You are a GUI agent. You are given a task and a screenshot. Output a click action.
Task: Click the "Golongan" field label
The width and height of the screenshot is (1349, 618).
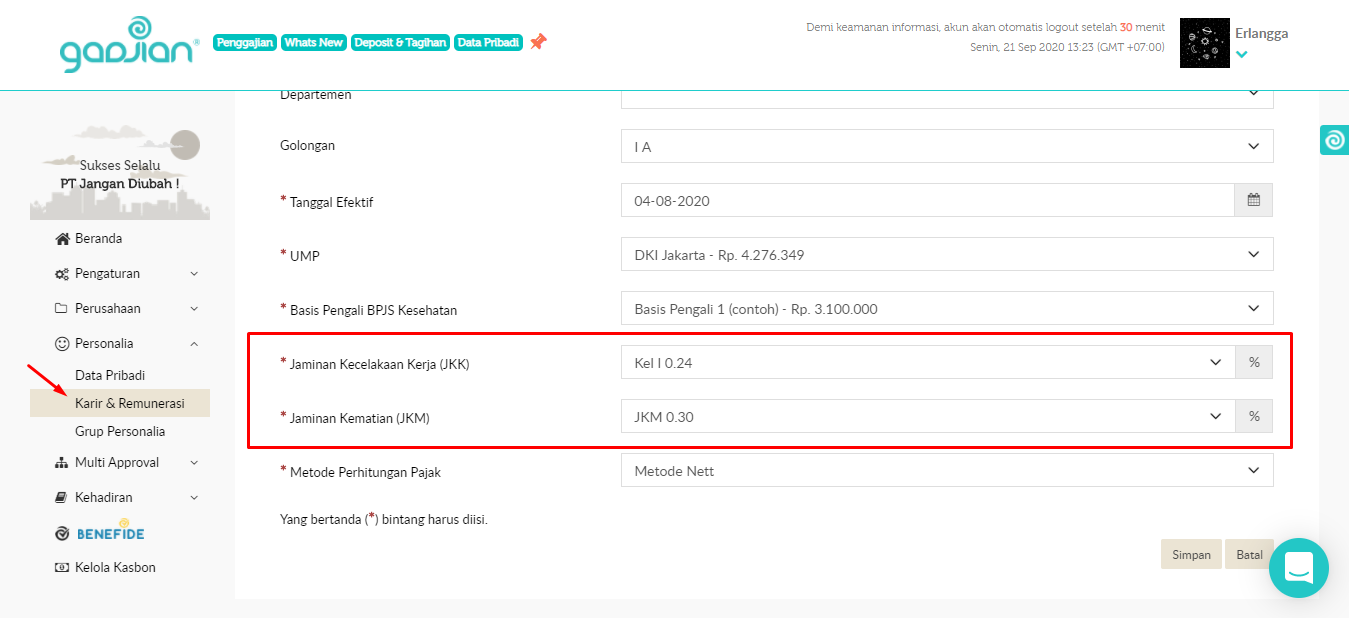point(308,146)
